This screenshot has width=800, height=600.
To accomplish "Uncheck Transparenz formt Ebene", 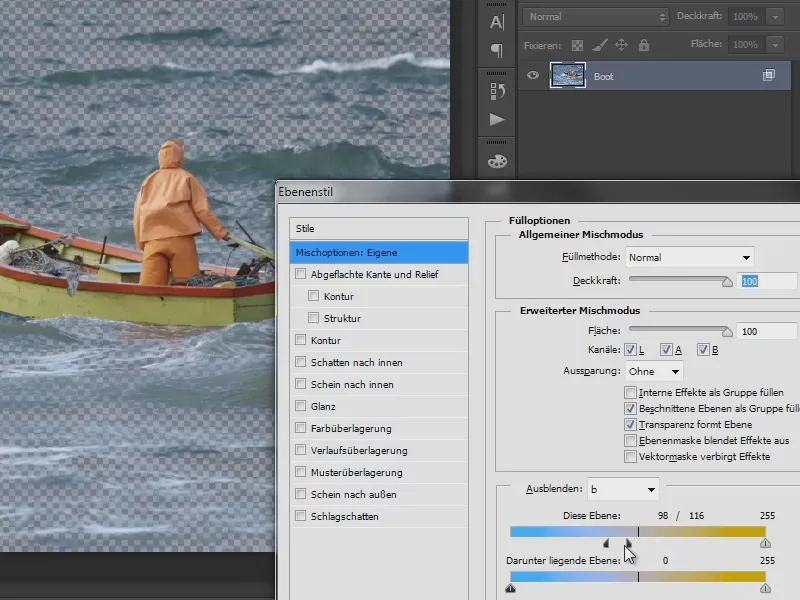I will click(631, 424).
